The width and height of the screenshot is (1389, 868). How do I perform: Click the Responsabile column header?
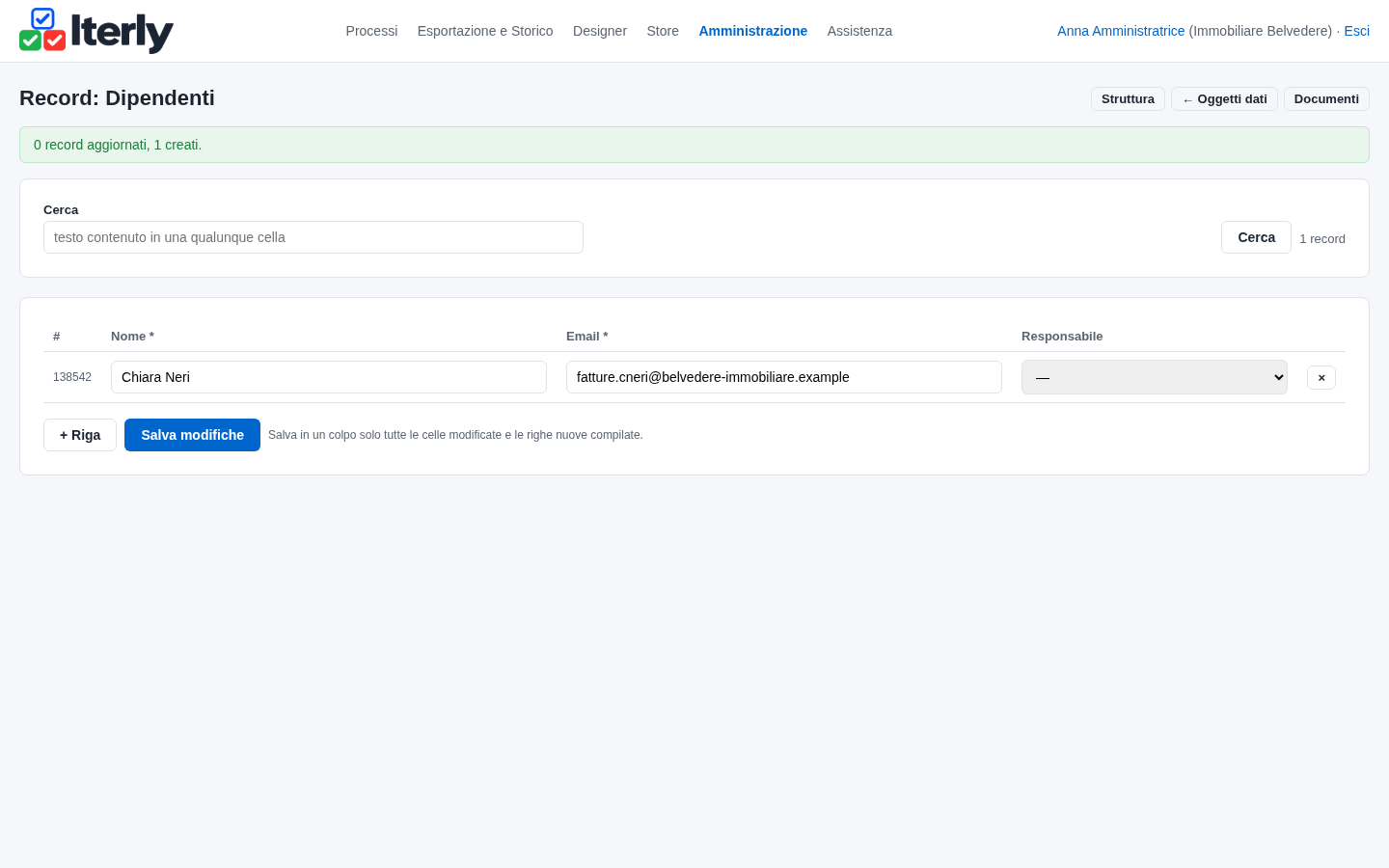(1062, 337)
